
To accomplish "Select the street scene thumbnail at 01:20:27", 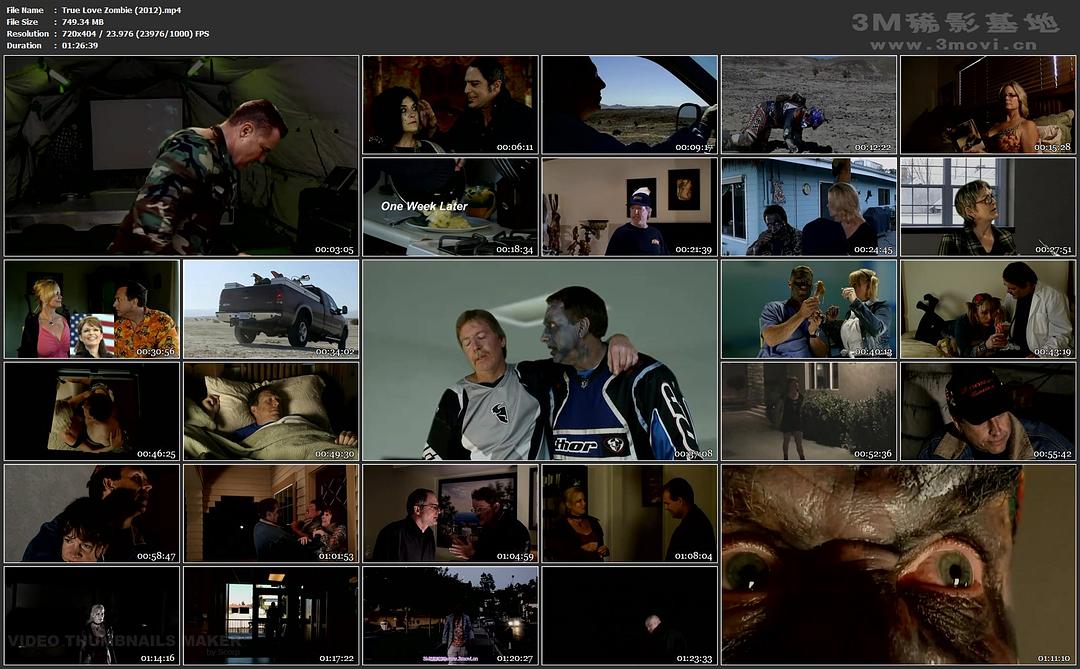I will (x=449, y=615).
